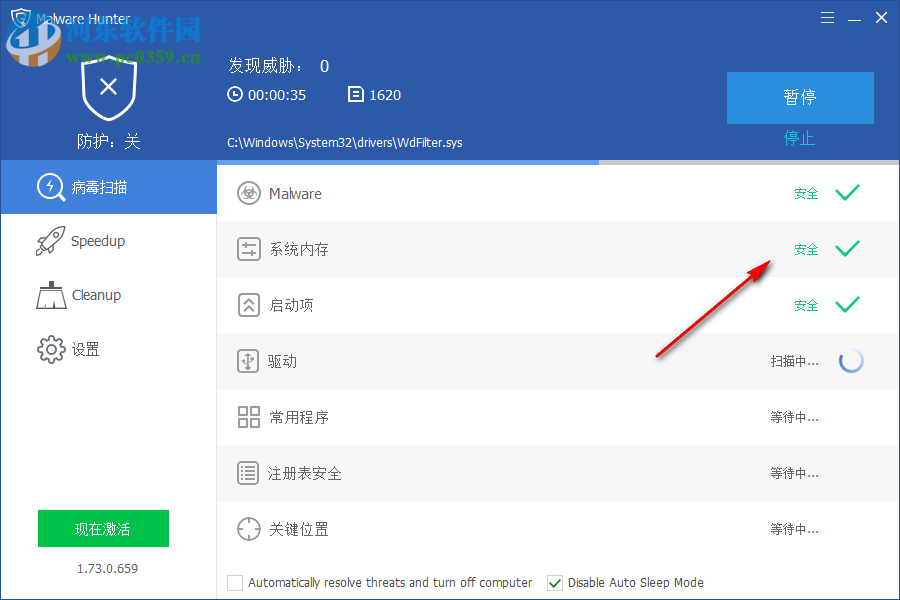The image size is (900, 600).
Task: Select the 启动项 startup items icon
Action: (248, 305)
